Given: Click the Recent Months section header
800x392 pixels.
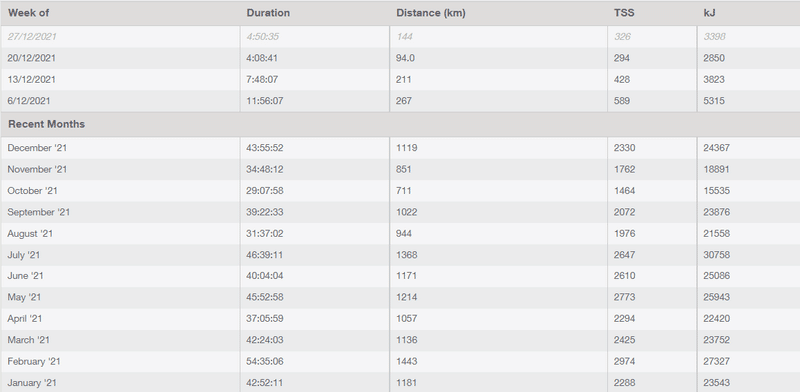Looking at the screenshot, I should [x=46, y=125].
